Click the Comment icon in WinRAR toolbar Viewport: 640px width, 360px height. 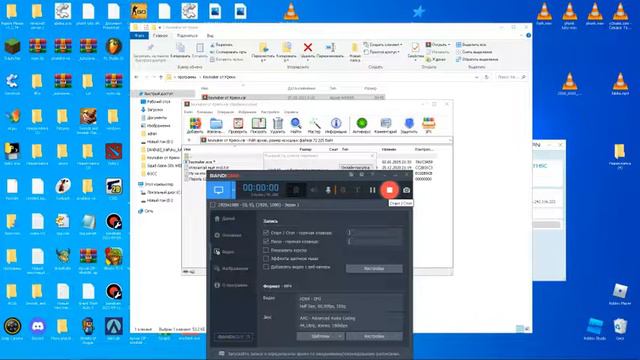coord(385,126)
